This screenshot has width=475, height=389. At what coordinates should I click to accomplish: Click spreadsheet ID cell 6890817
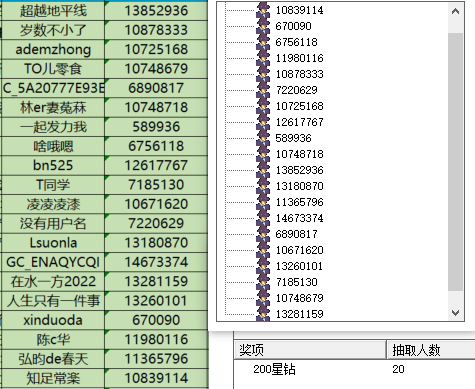tap(156, 88)
